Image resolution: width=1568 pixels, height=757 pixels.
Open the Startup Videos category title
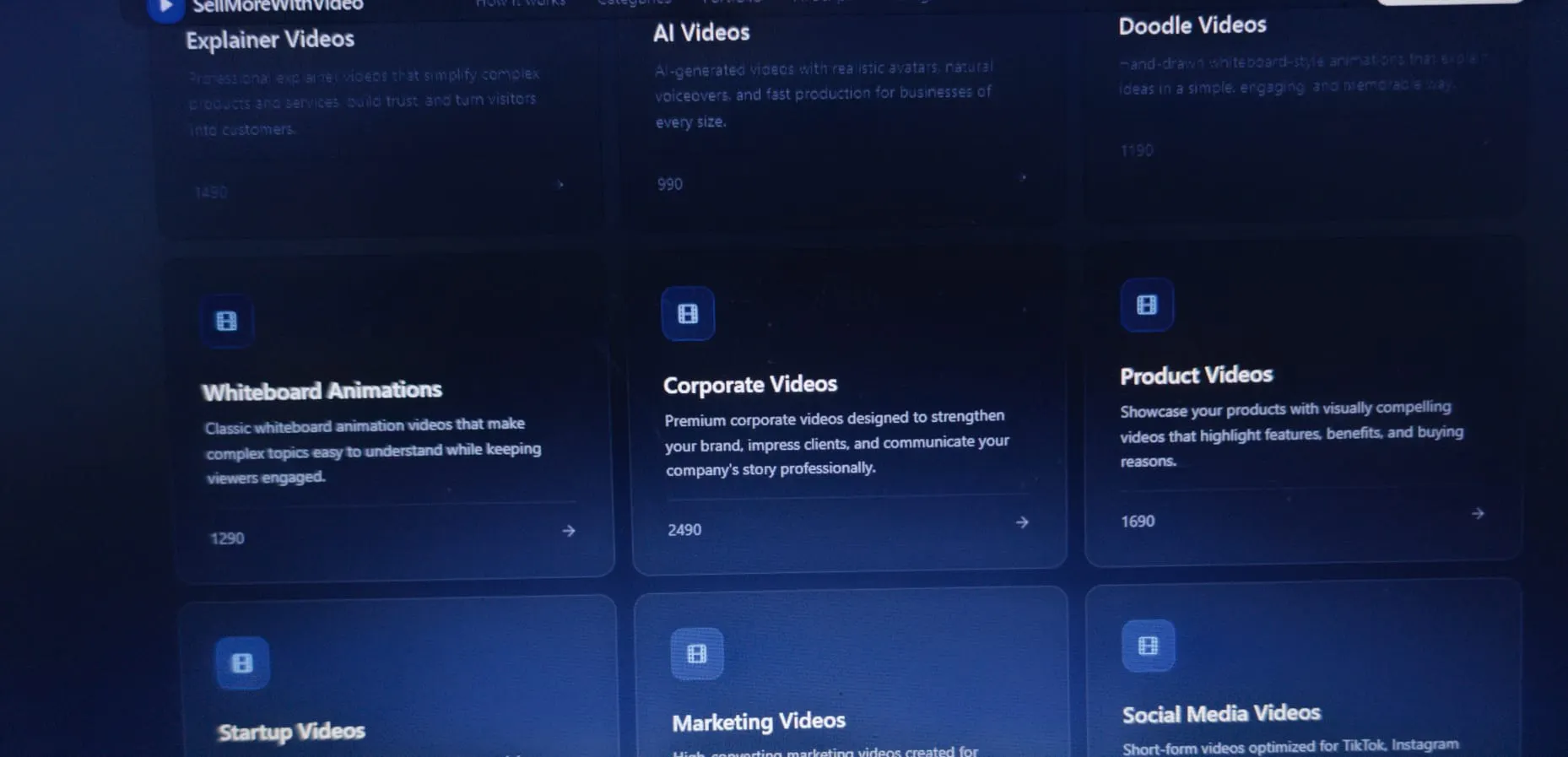[292, 732]
